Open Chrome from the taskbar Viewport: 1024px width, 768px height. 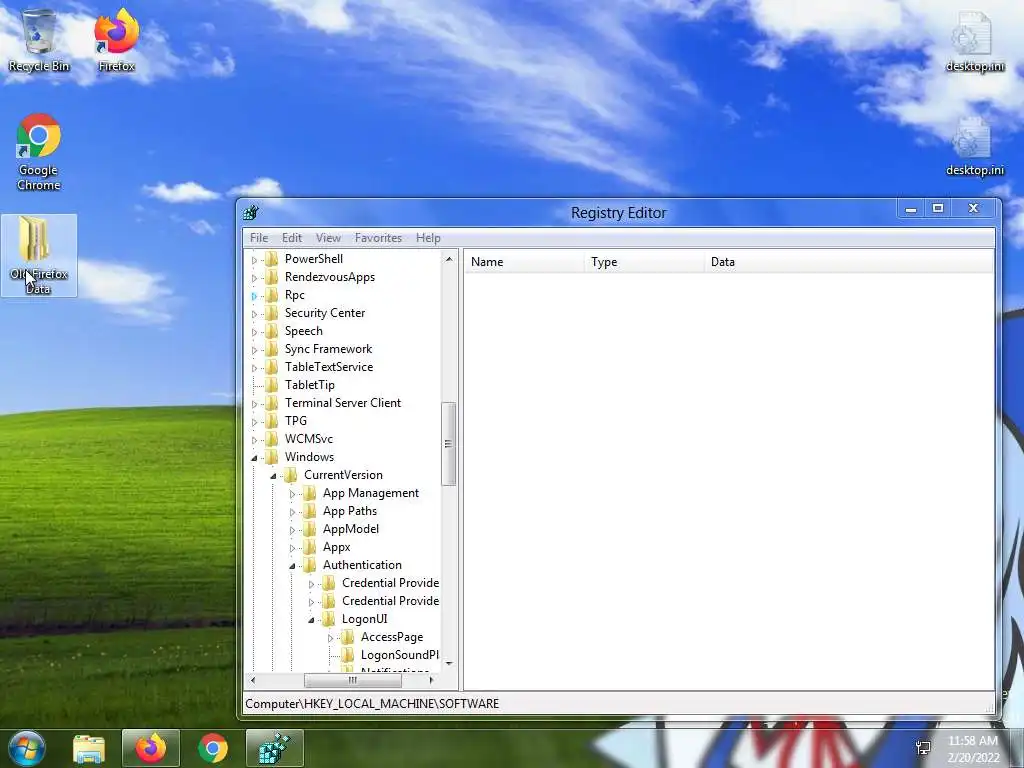(213, 748)
